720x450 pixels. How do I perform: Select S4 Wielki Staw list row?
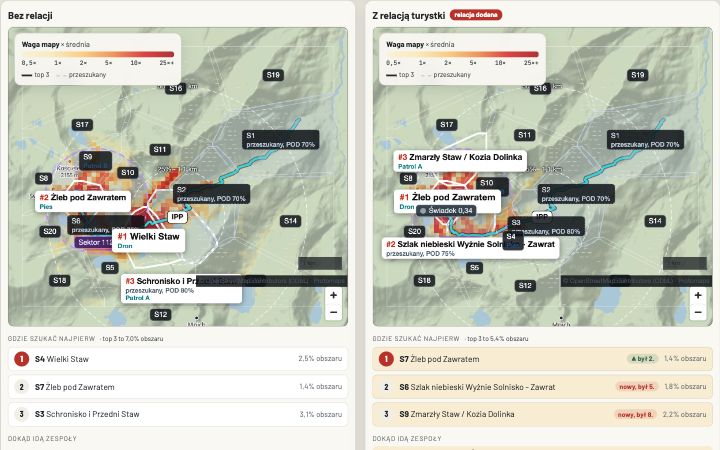(178, 359)
